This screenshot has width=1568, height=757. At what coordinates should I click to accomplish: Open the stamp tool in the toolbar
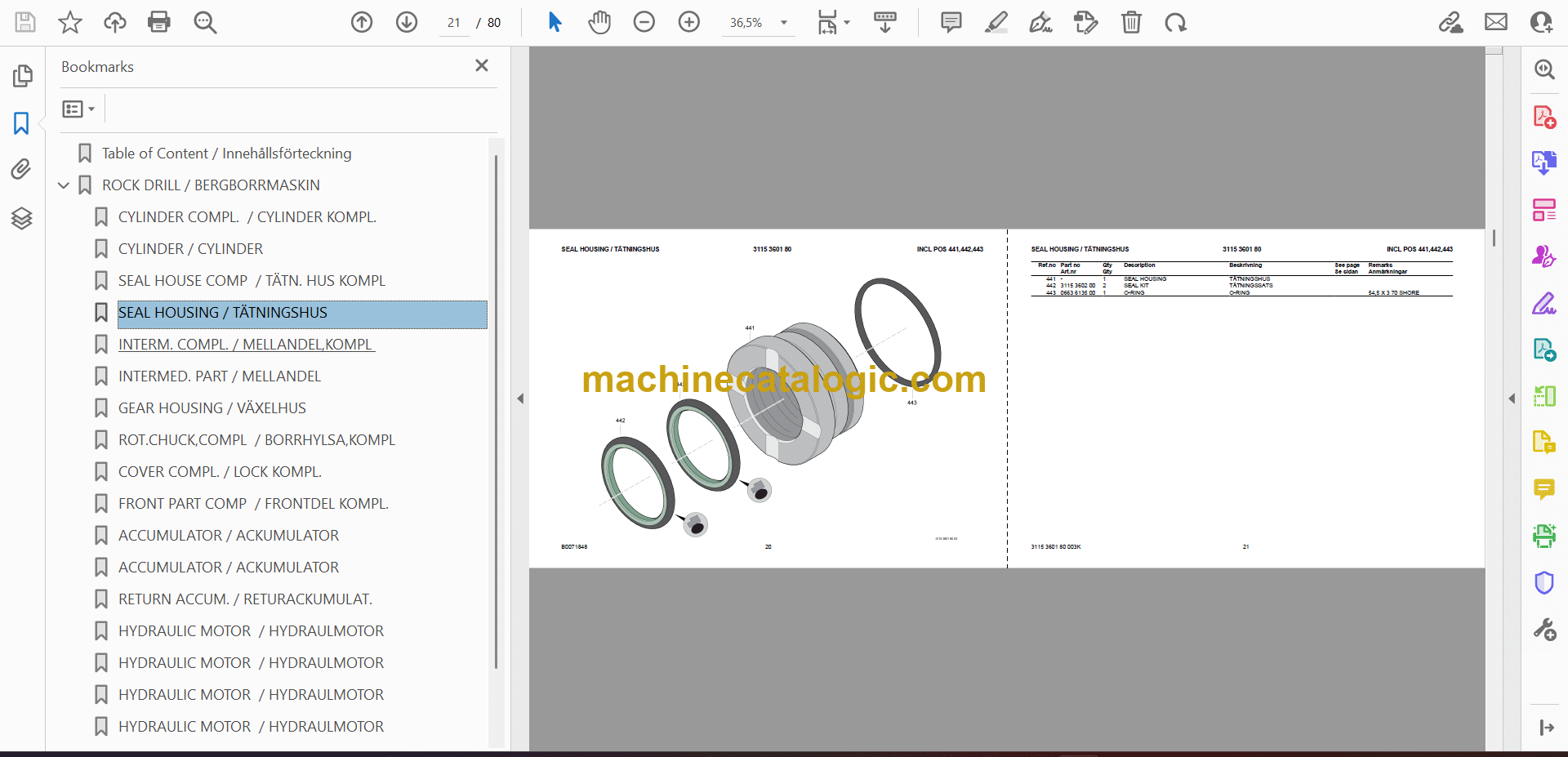(1086, 22)
